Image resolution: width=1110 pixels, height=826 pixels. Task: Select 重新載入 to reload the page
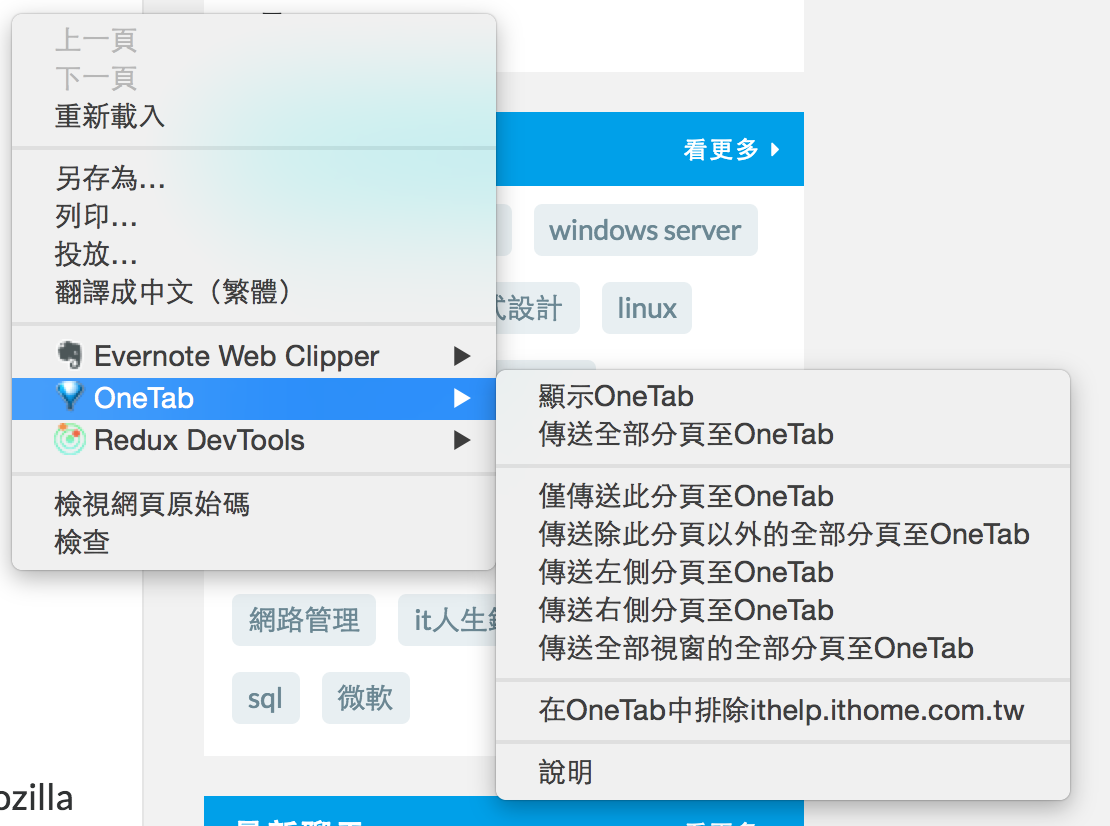[x=253, y=116]
